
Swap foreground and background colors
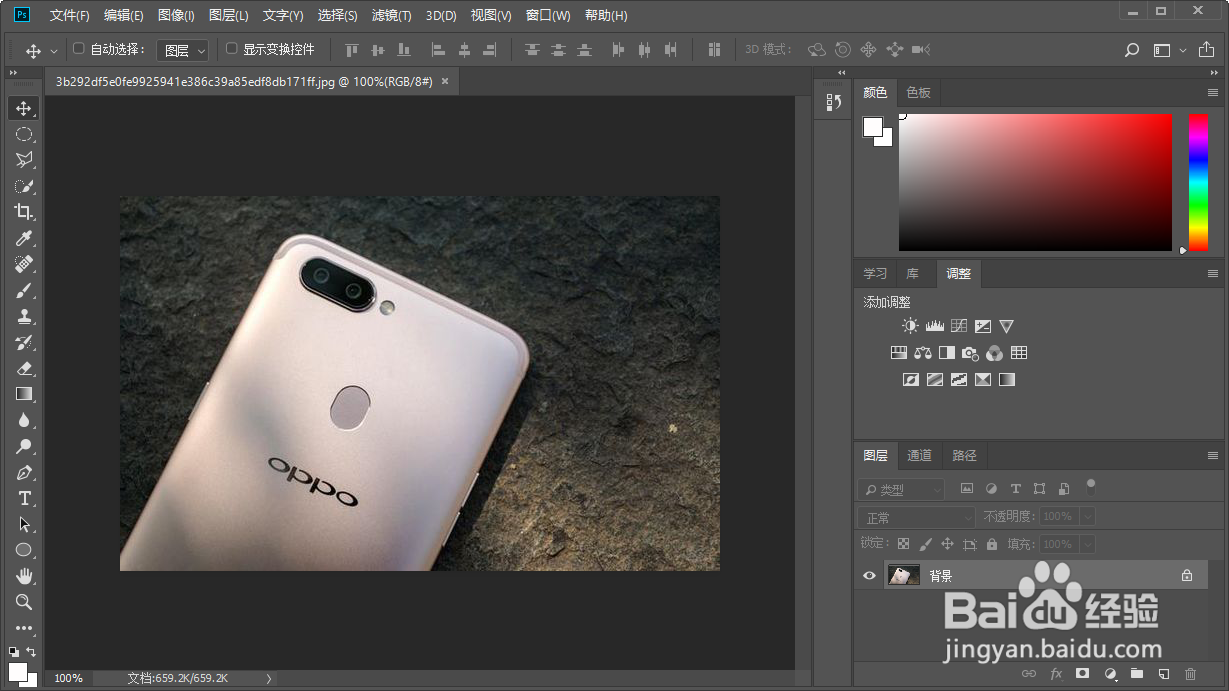(31, 651)
